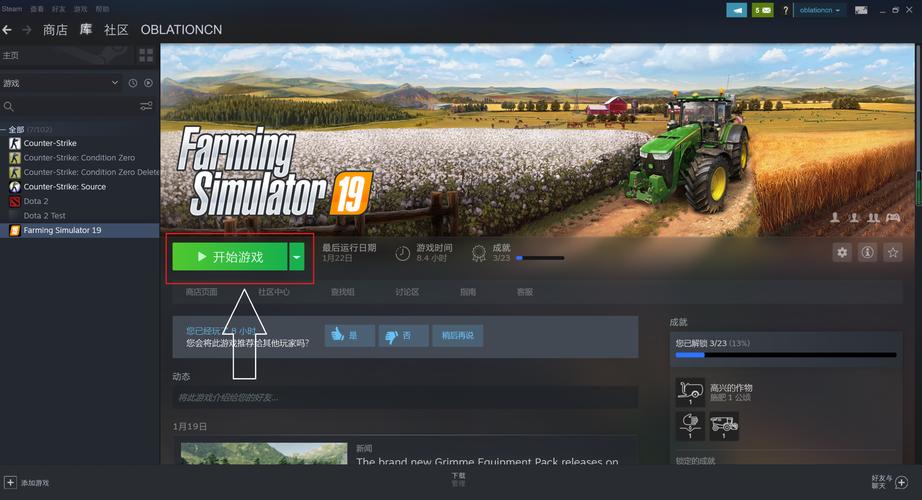Click the ready-to-play circle icon in sidebar
This screenshot has height=500, width=922.
pos(148,83)
